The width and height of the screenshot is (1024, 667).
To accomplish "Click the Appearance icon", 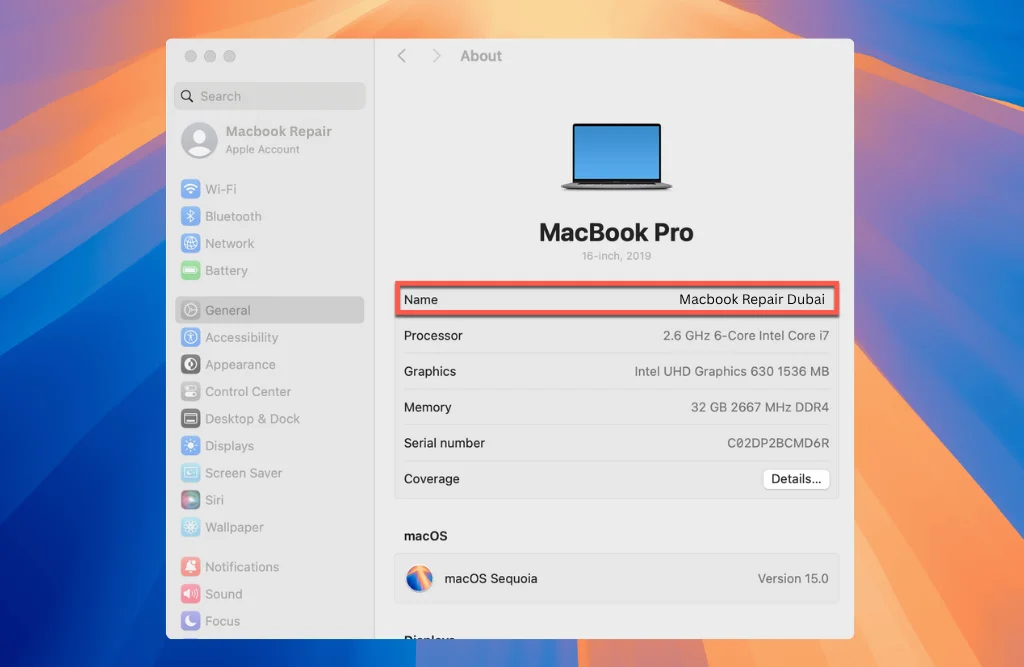I will (x=190, y=365).
